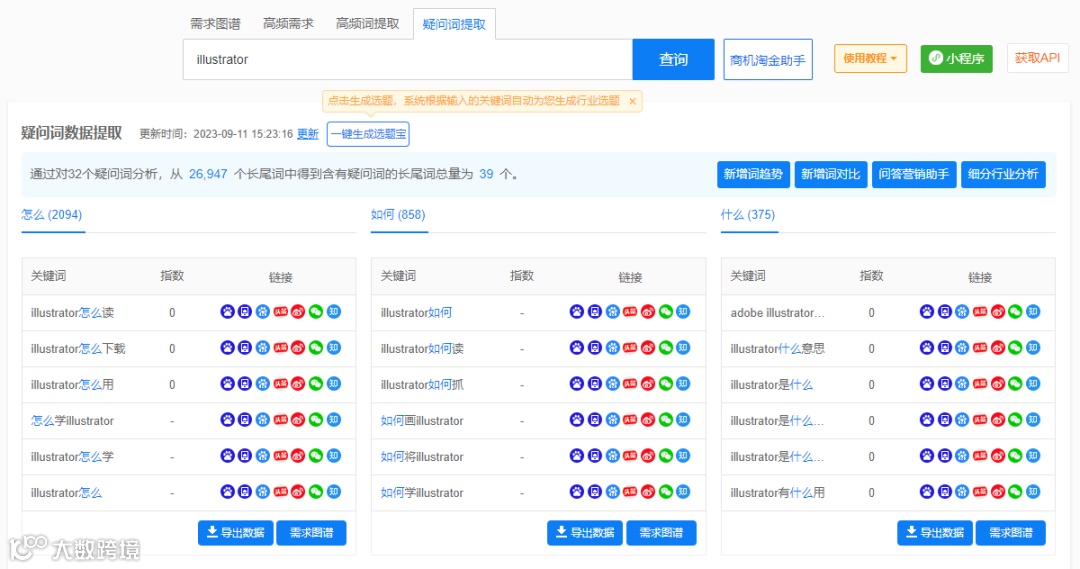Select the 如何 (858) tab

(x=398, y=215)
